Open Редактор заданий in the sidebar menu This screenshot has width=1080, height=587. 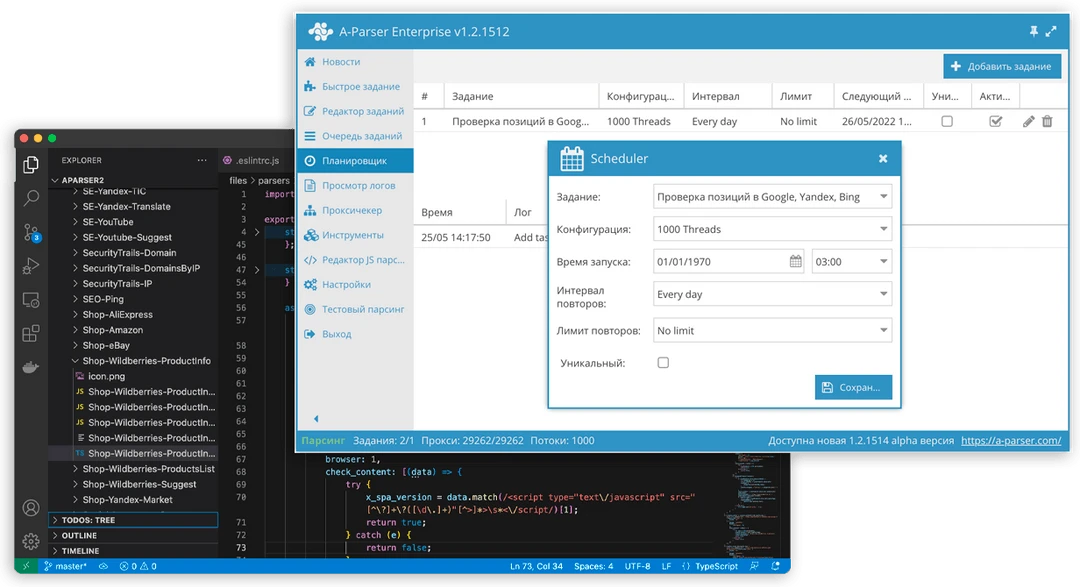click(x=362, y=111)
